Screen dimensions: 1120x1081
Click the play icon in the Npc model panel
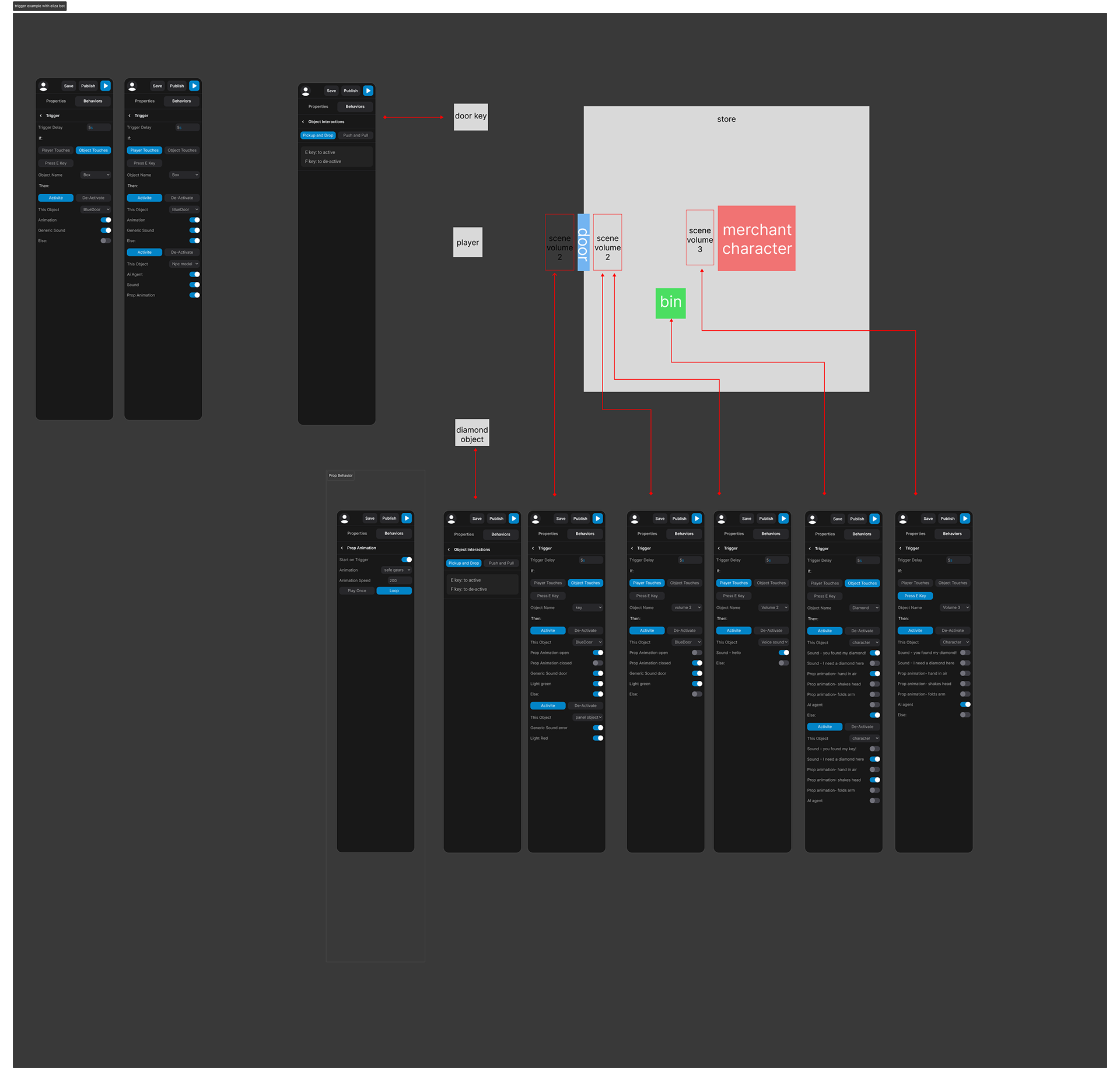194,86
